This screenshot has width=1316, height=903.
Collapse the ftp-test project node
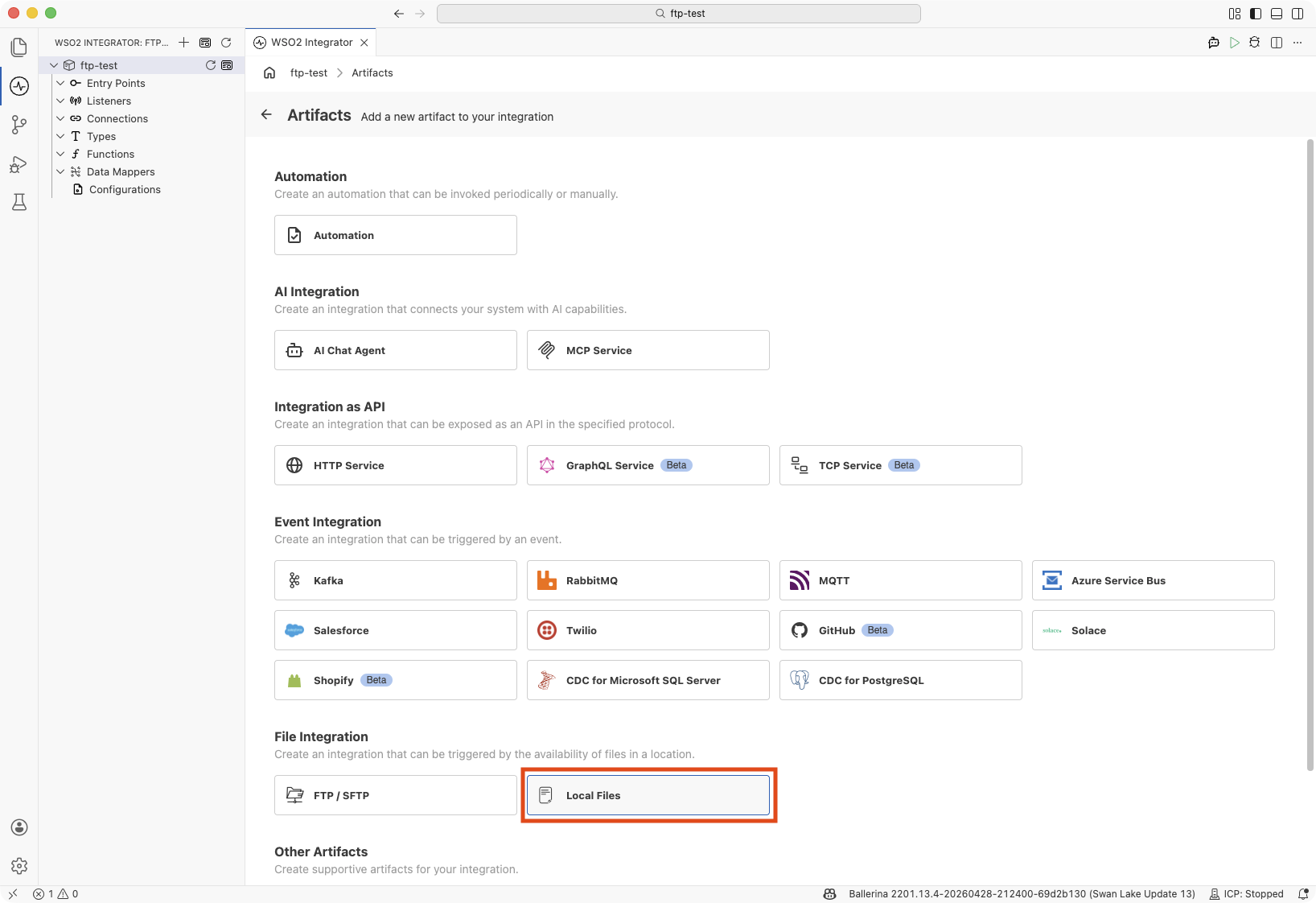pos(54,65)
